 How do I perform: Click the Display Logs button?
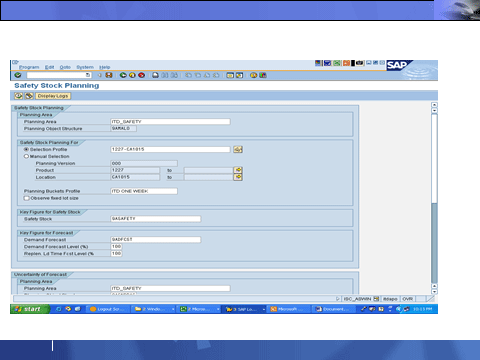pyautogui.click(x=53, y=96)
